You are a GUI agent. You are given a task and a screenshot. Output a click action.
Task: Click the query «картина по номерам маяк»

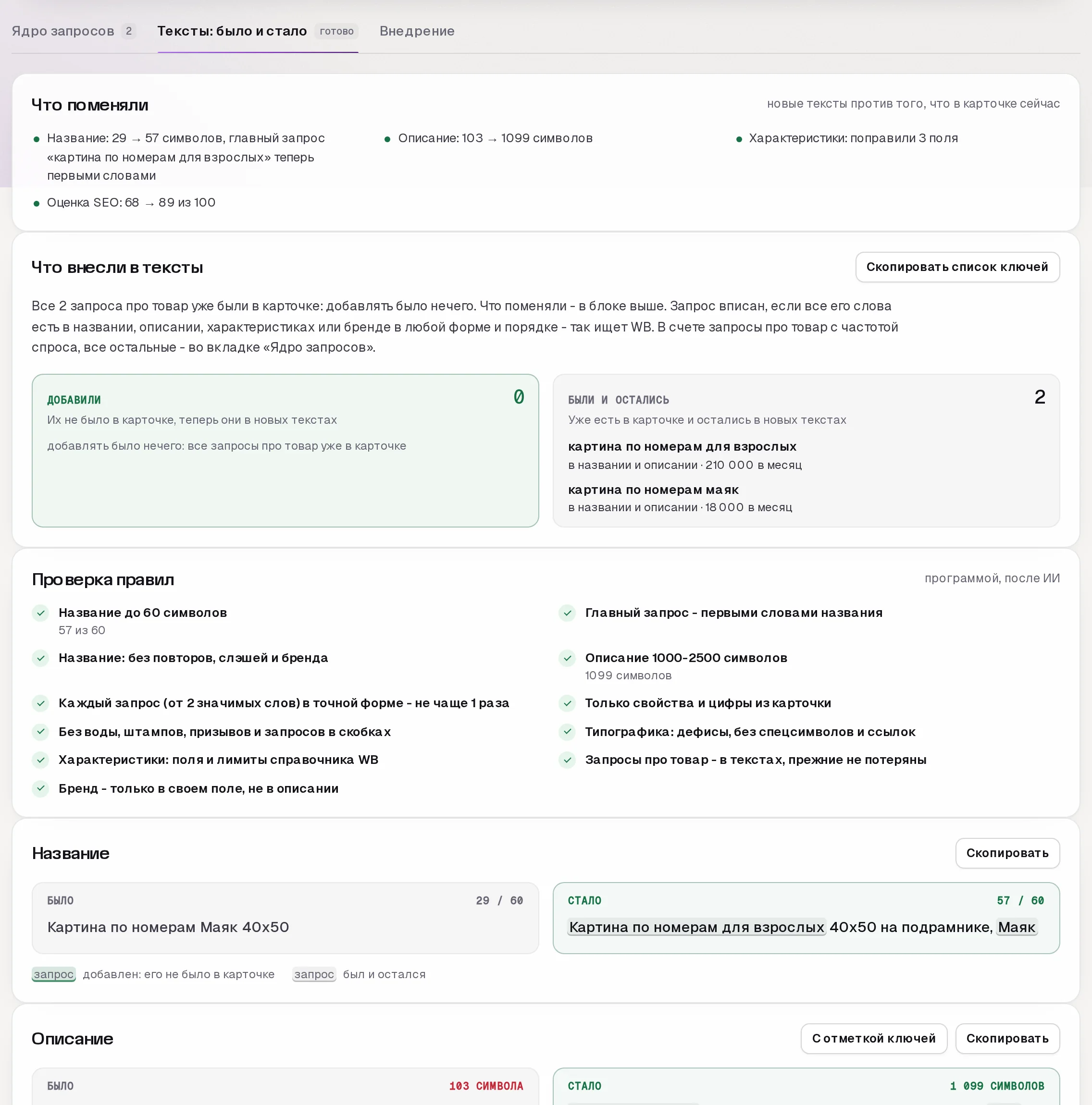653,490
